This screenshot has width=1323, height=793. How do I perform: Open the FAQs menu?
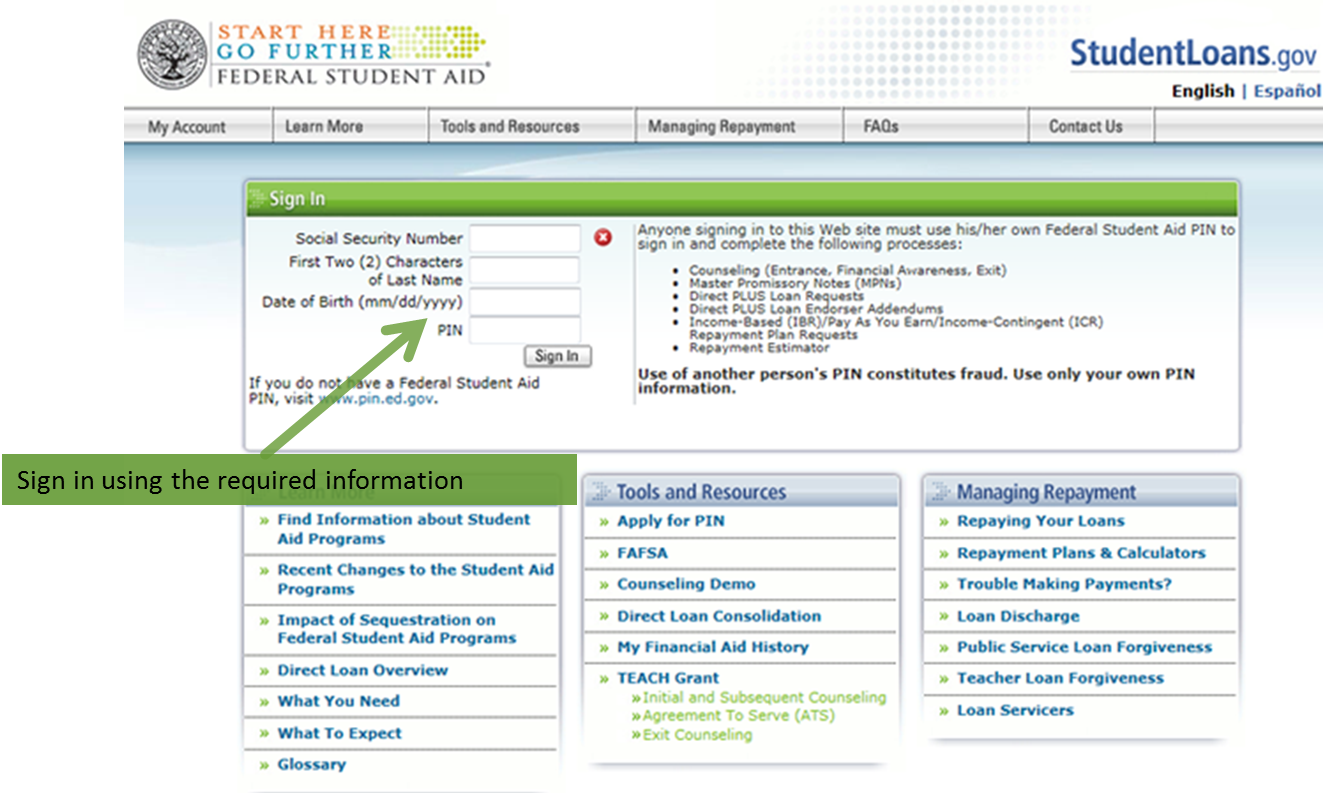click(x=881, y=126)
